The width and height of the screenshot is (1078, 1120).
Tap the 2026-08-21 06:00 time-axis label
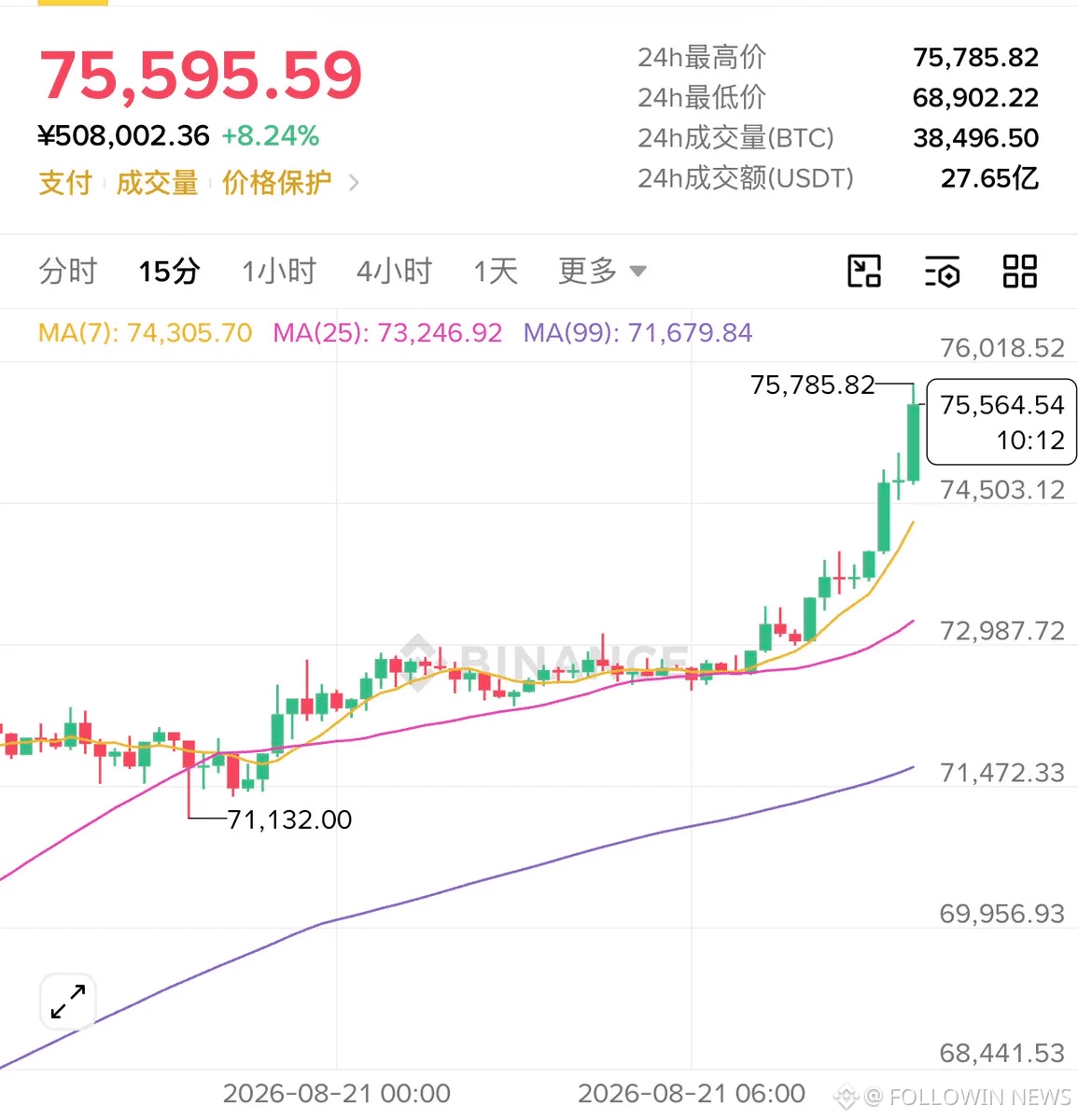coord(692,1093)
